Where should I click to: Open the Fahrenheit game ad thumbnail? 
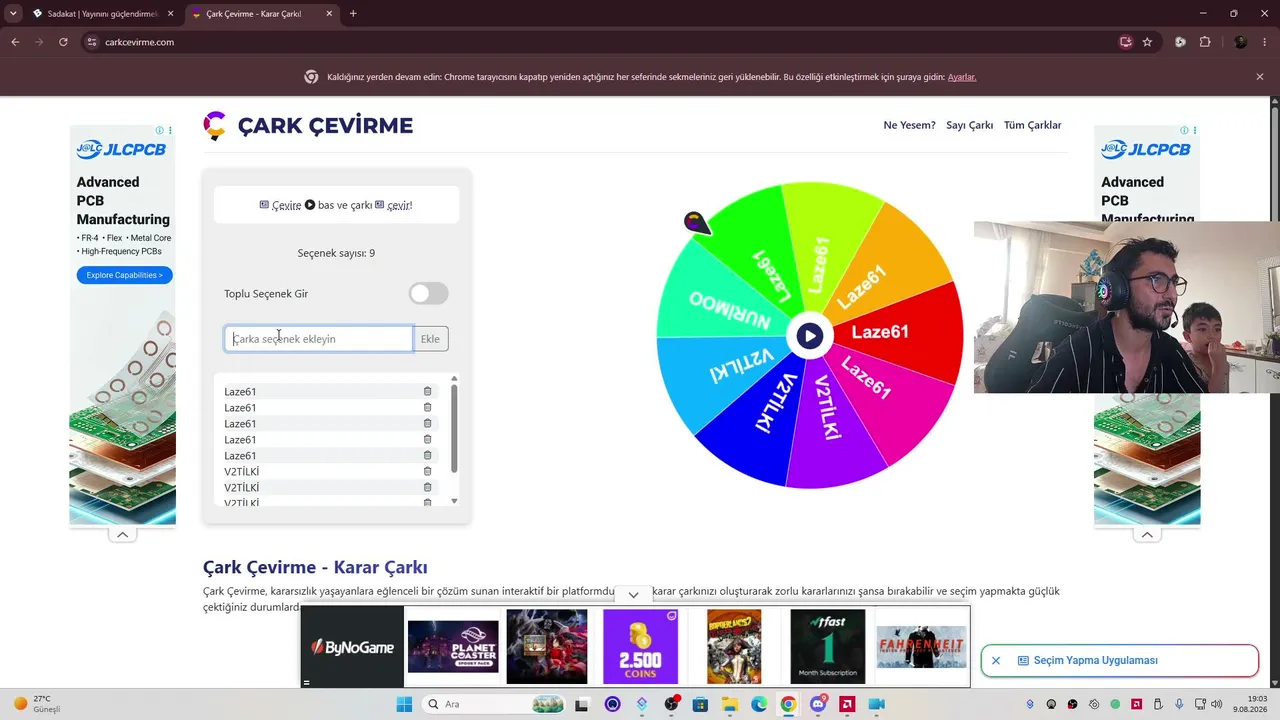pos(921,646)
